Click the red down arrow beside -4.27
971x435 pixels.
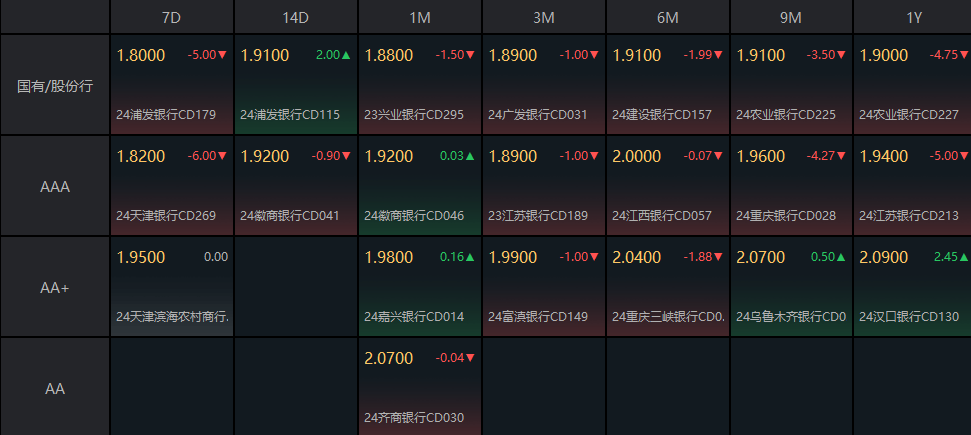(842, 156)
